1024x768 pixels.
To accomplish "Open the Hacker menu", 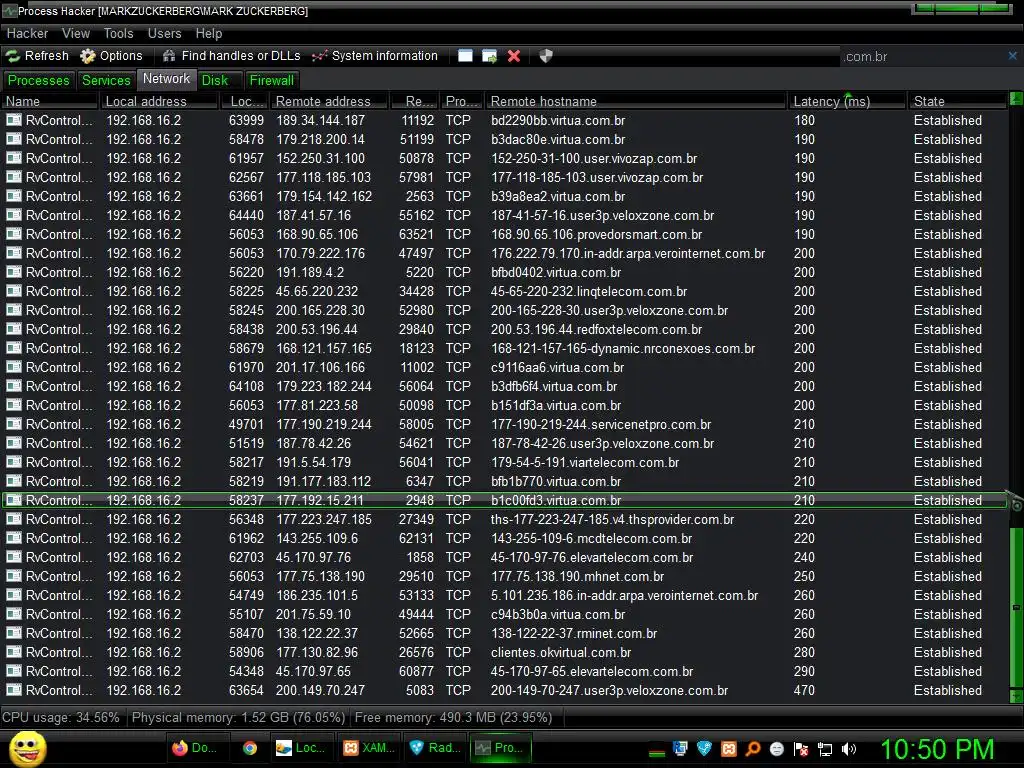I will (x=27, y=33).
